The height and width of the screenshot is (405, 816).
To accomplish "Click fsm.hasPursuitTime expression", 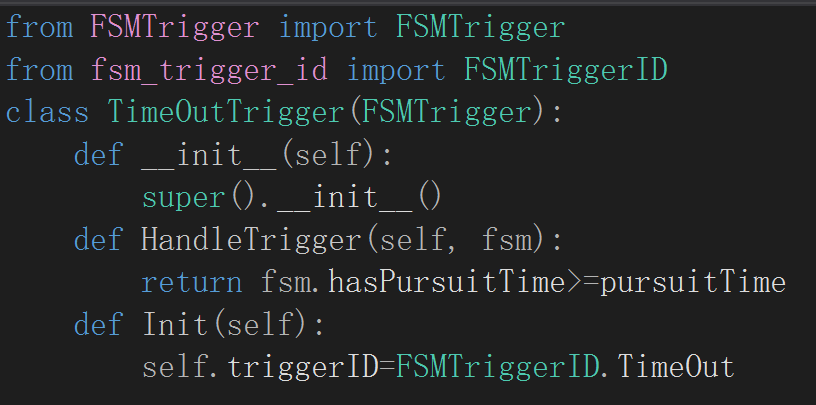I will pos(413,283).
